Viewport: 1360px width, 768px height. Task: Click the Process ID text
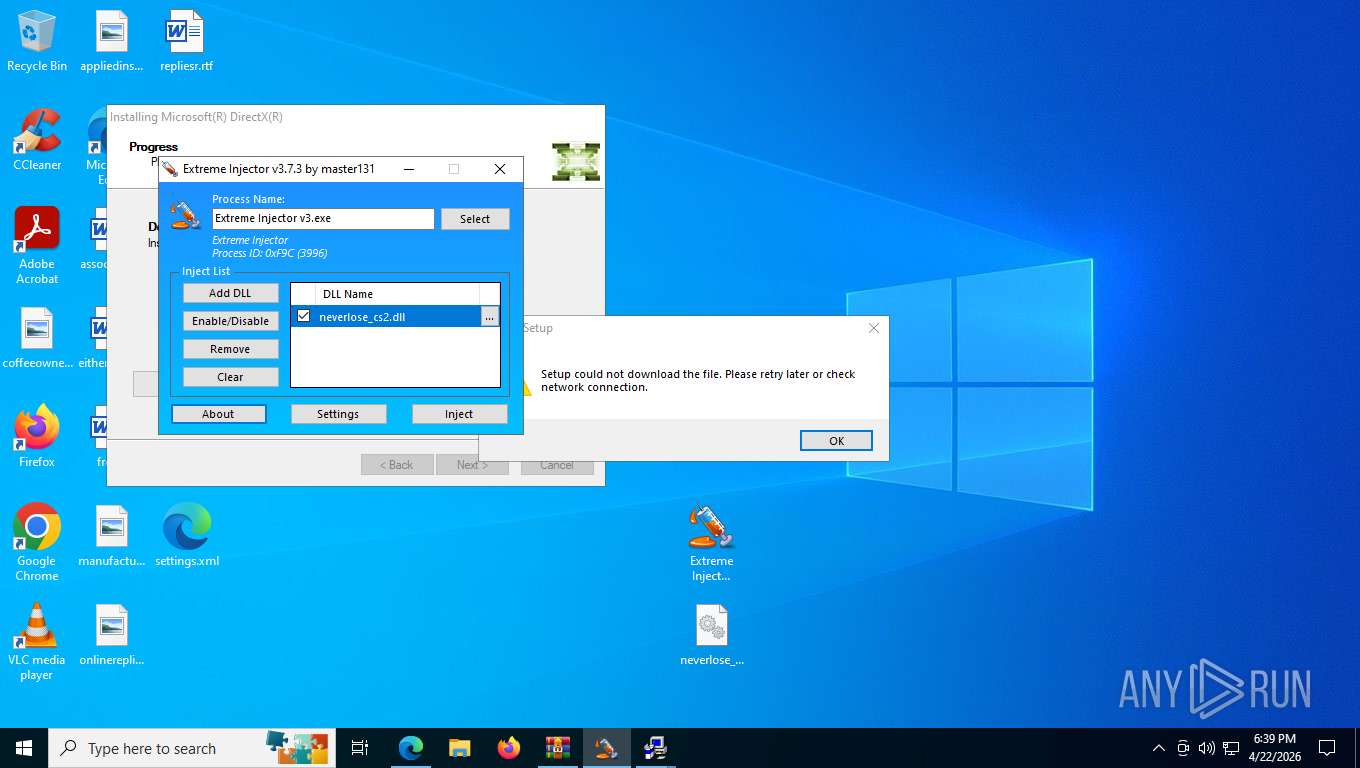tap(269, 254)
